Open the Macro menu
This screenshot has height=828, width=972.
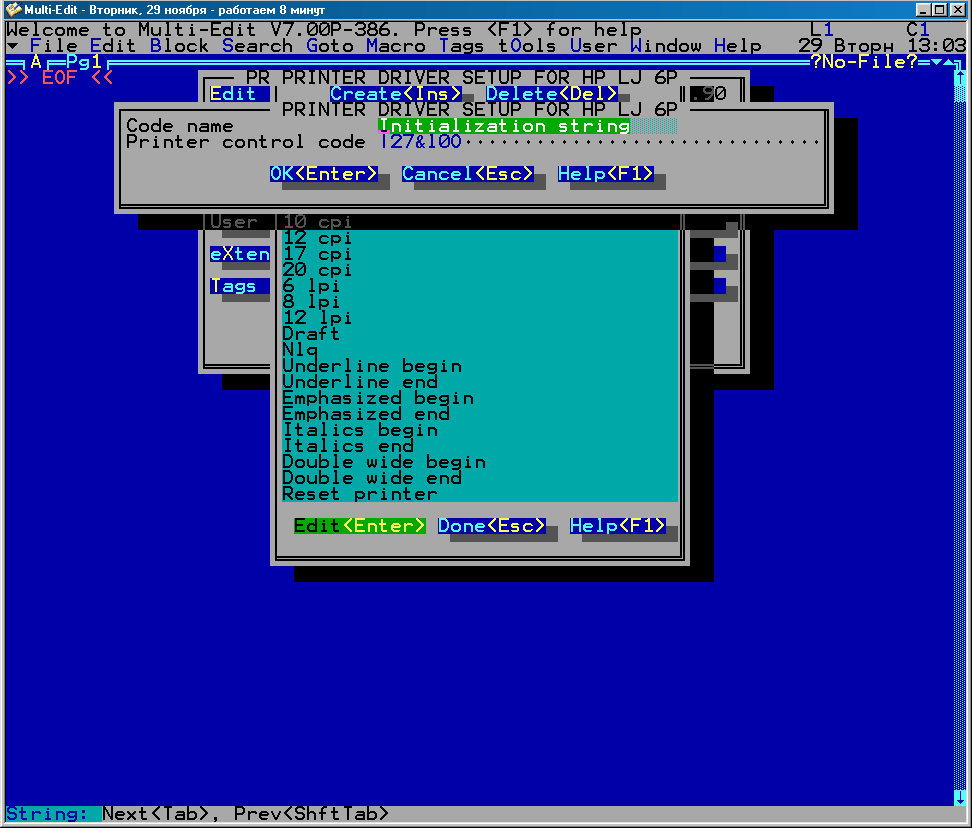point(395,46)
